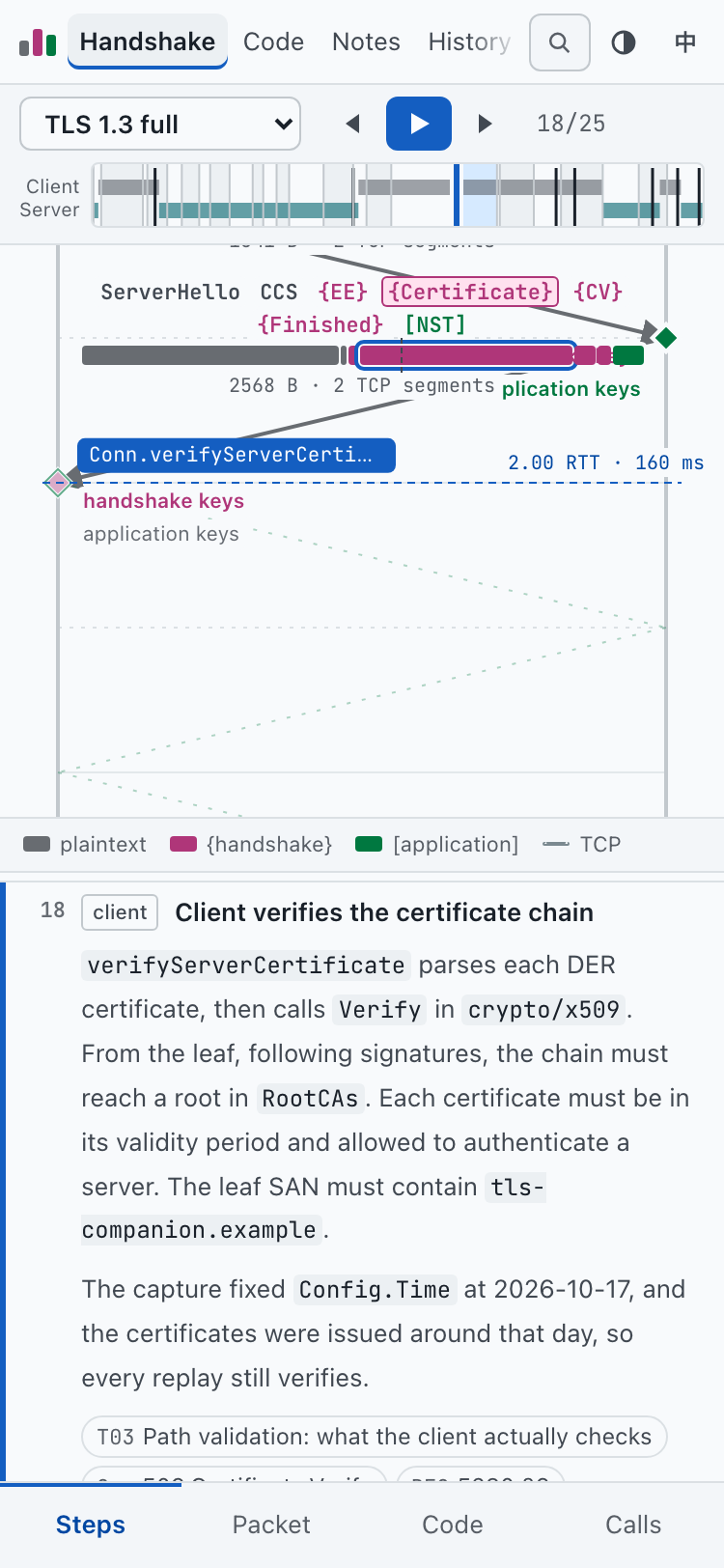Screen dimensions: 724x1568
Task: Select the Handshake tab
Action: pos(148,42)
